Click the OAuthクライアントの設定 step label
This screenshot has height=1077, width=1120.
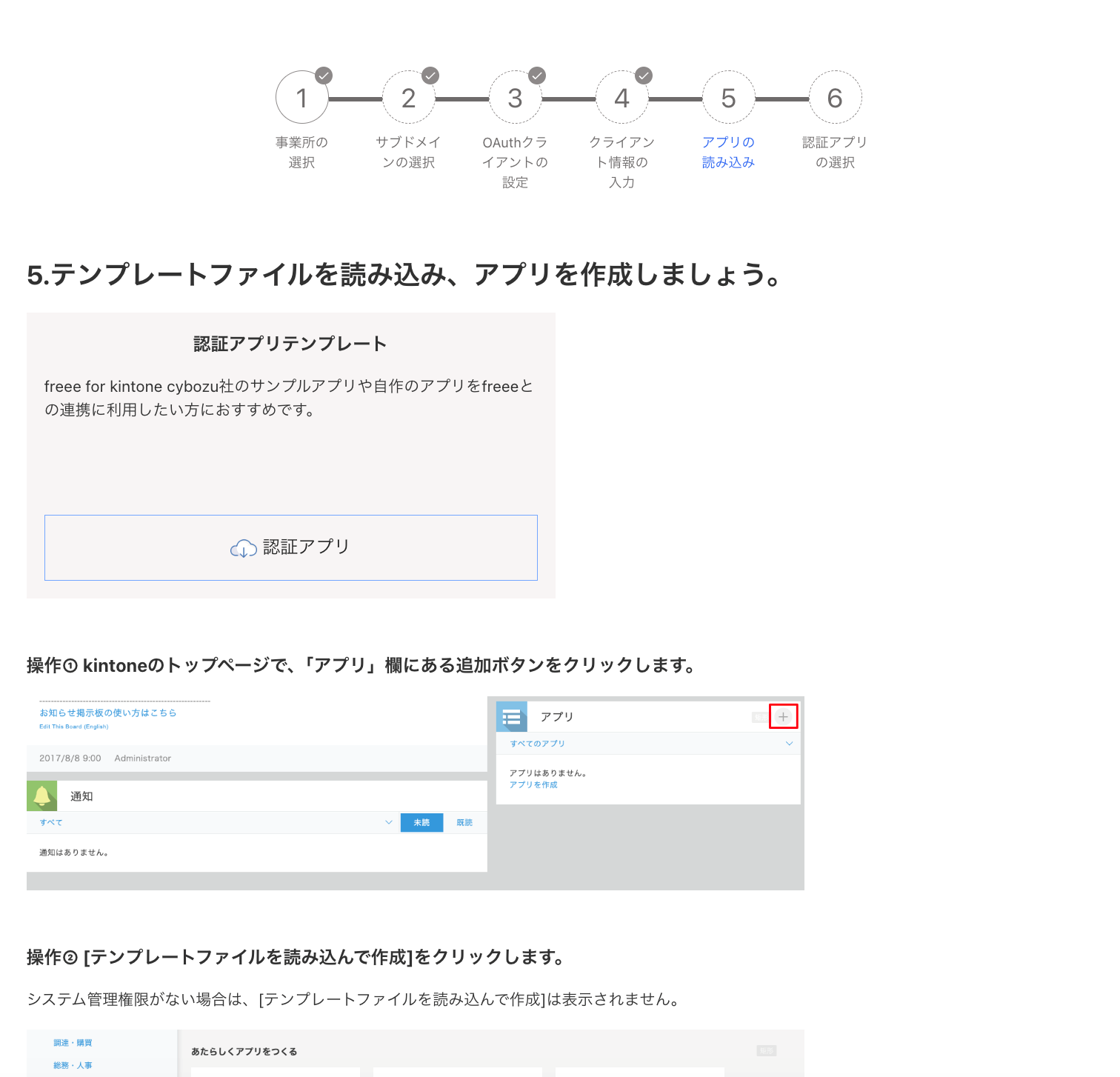tap(516, 162)
